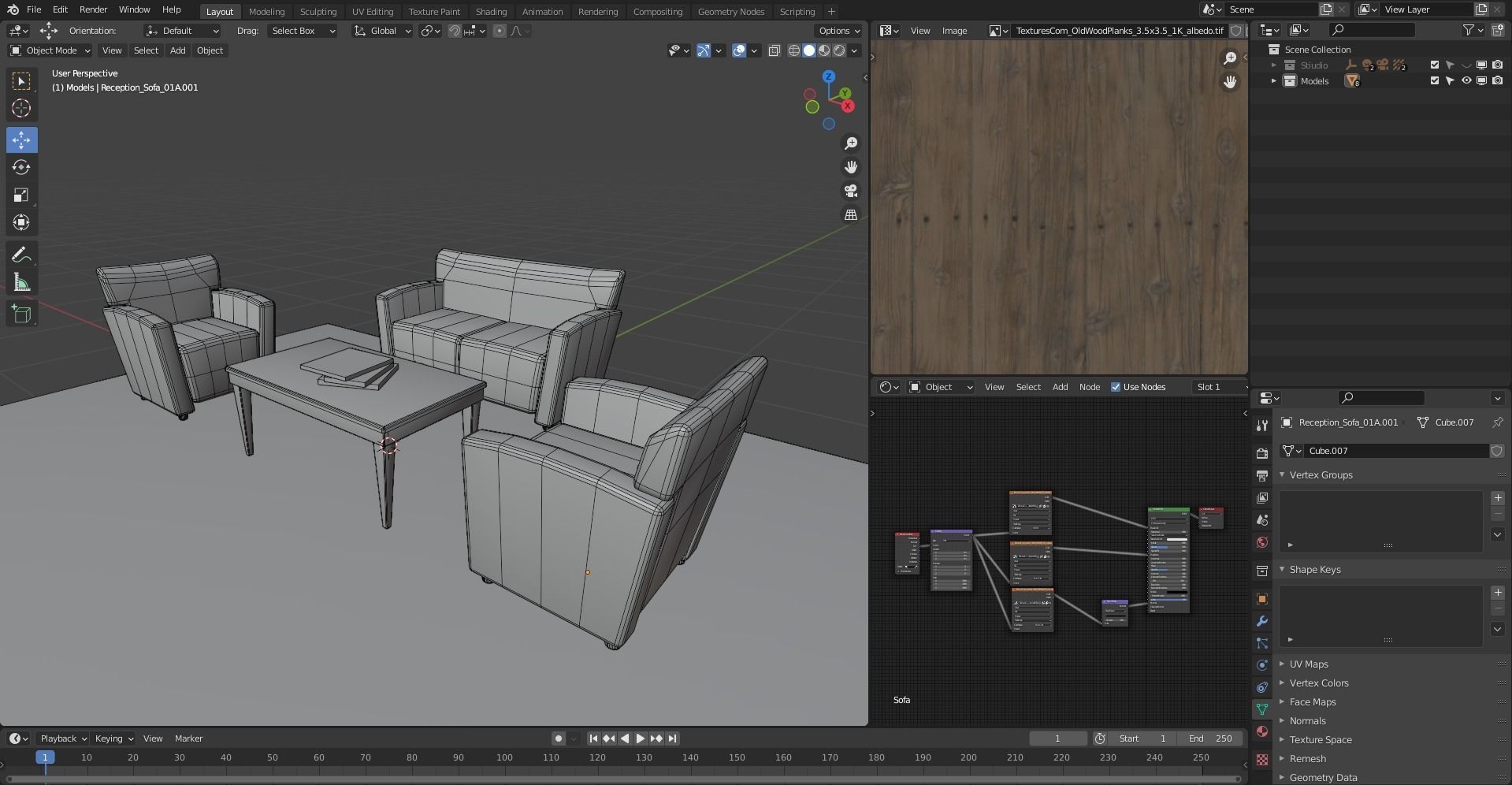The width and height of the screenshot is (1512, 785).
Task: Toggle viewport visibility eye for Models collection
Action: (x=1466, y=81)
